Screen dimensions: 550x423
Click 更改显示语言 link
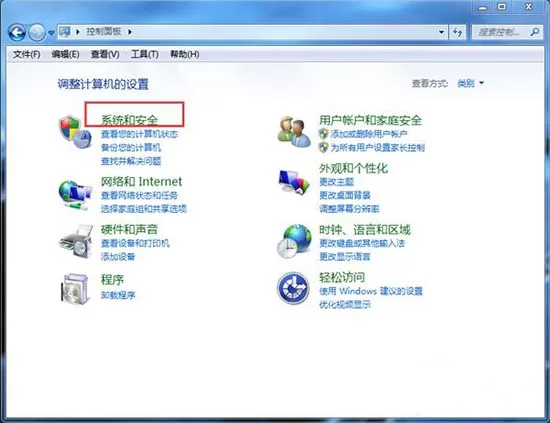(x=345, y=257)
